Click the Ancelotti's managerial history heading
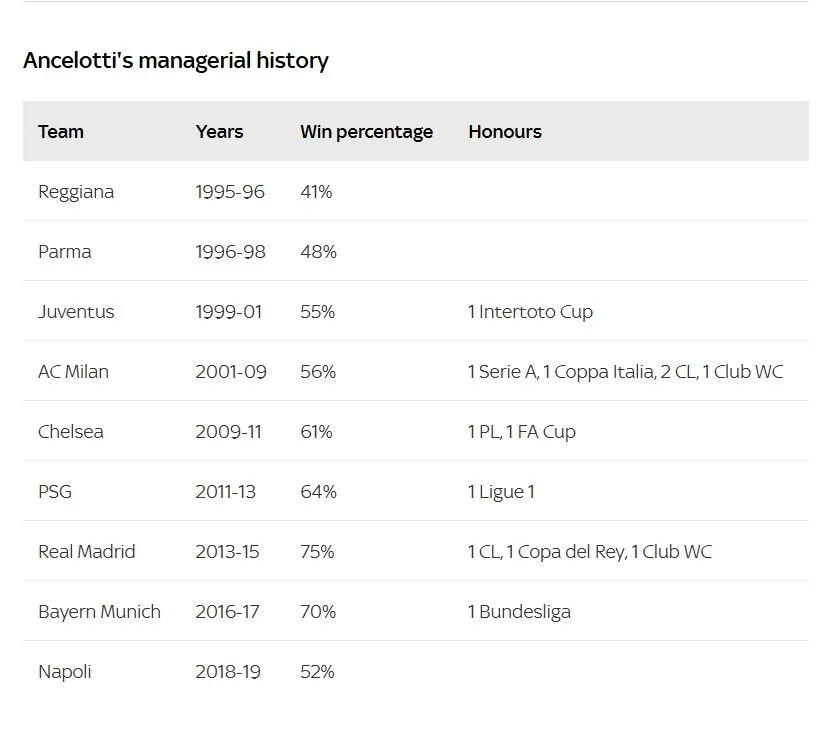822x739 pixels. (x=176, y=60)
